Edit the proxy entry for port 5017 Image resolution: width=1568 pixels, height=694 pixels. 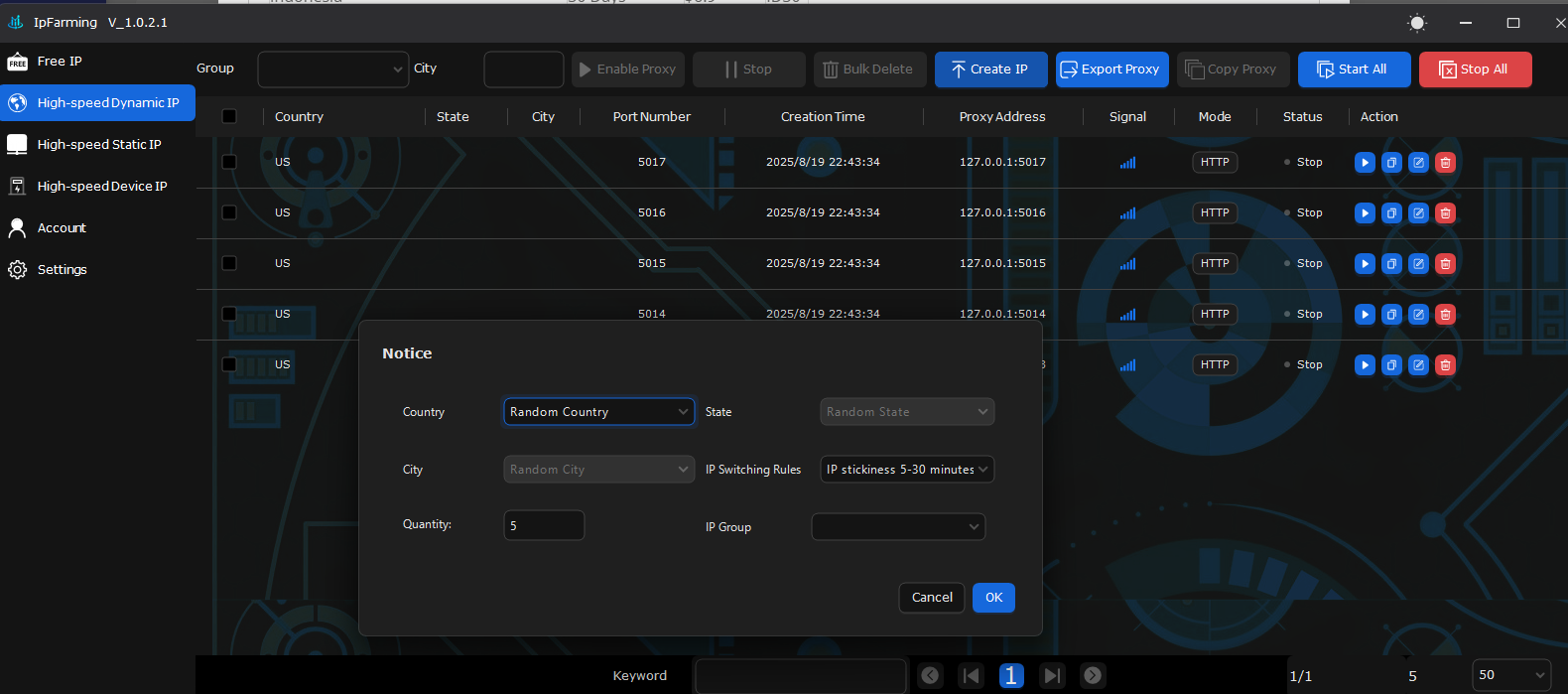(x=1419, y=162)
